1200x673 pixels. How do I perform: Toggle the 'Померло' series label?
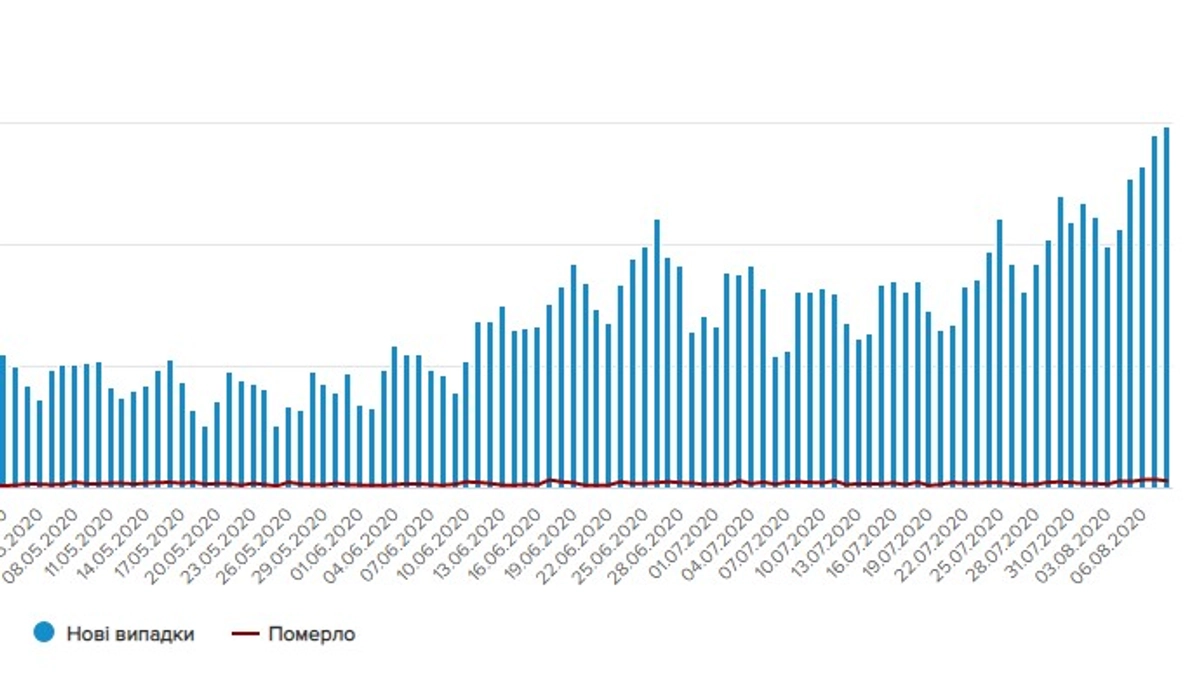coord(311,634)
